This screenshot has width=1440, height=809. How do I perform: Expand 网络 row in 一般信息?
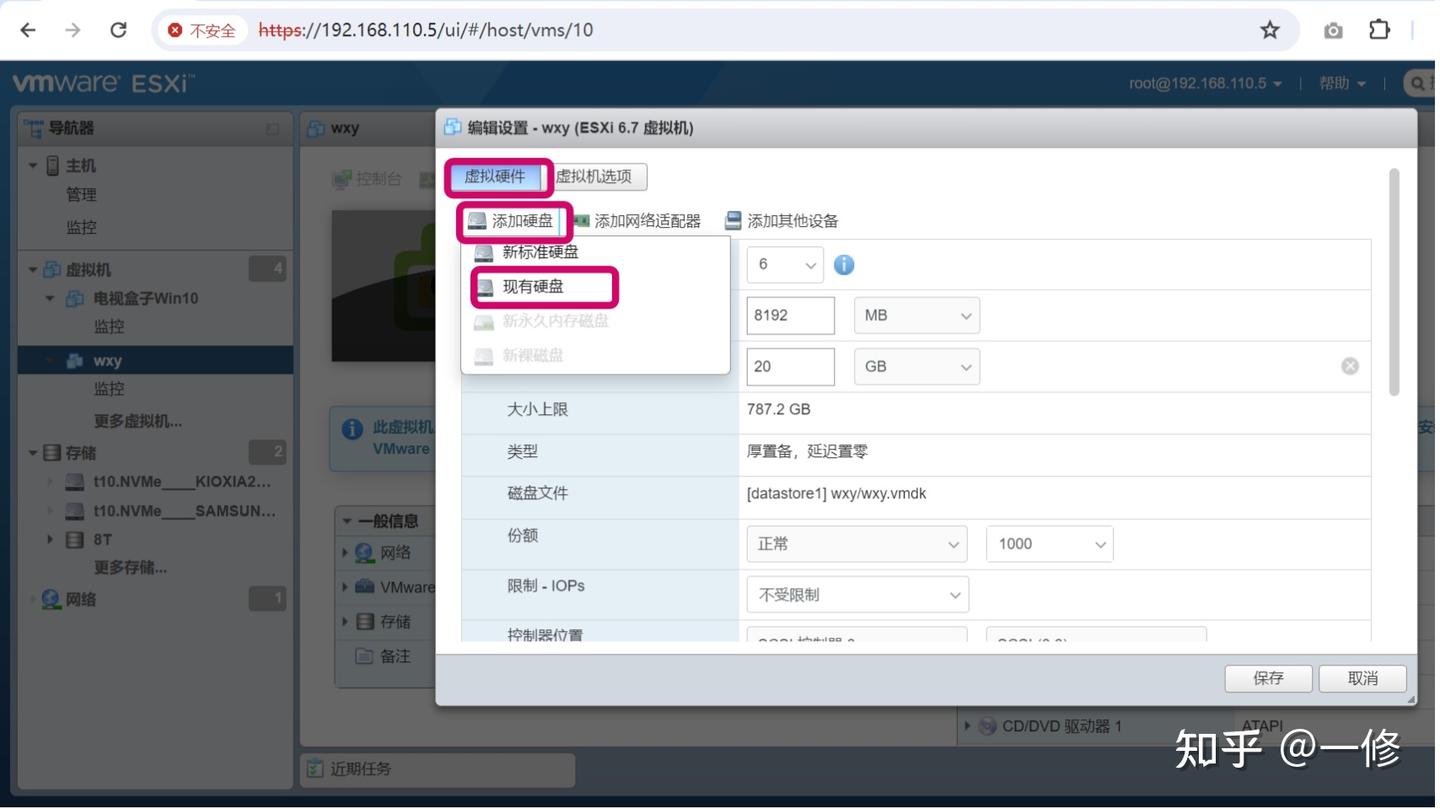pyautogui.click(x=346, y=553)
